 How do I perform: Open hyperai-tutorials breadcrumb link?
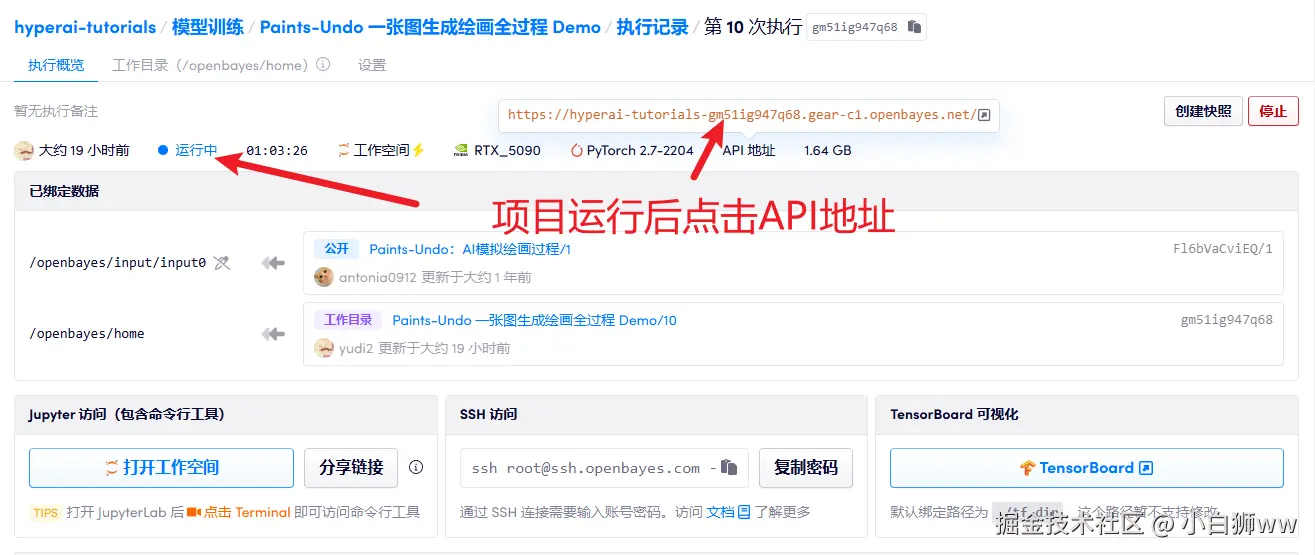[85, 27]
